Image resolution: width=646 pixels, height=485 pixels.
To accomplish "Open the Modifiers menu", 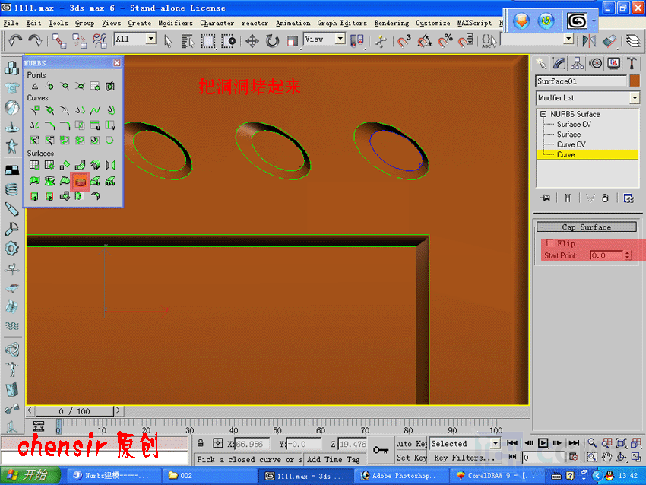I will tap(176, 23).
